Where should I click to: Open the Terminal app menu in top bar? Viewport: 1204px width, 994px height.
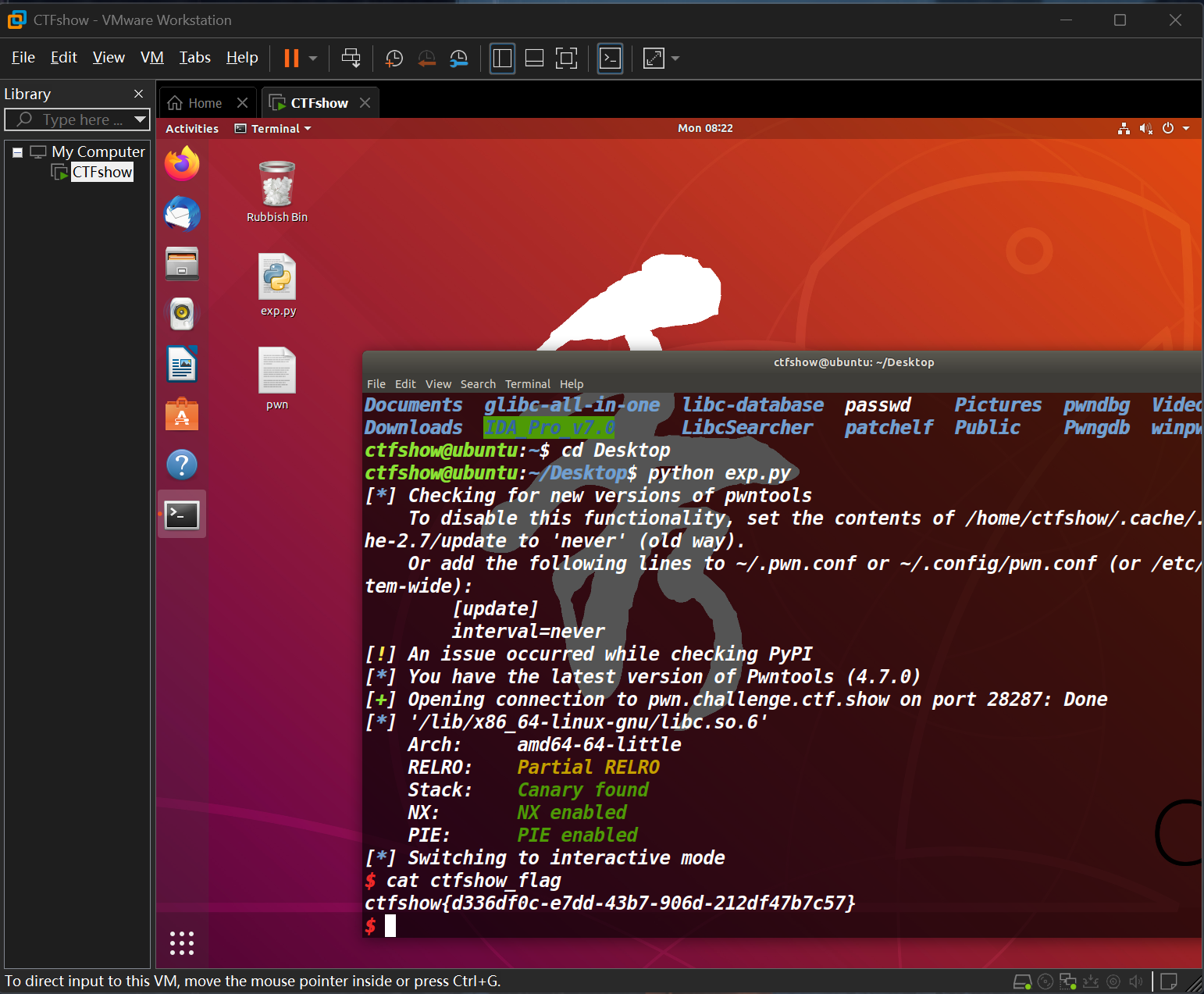[x=273, y=129]
